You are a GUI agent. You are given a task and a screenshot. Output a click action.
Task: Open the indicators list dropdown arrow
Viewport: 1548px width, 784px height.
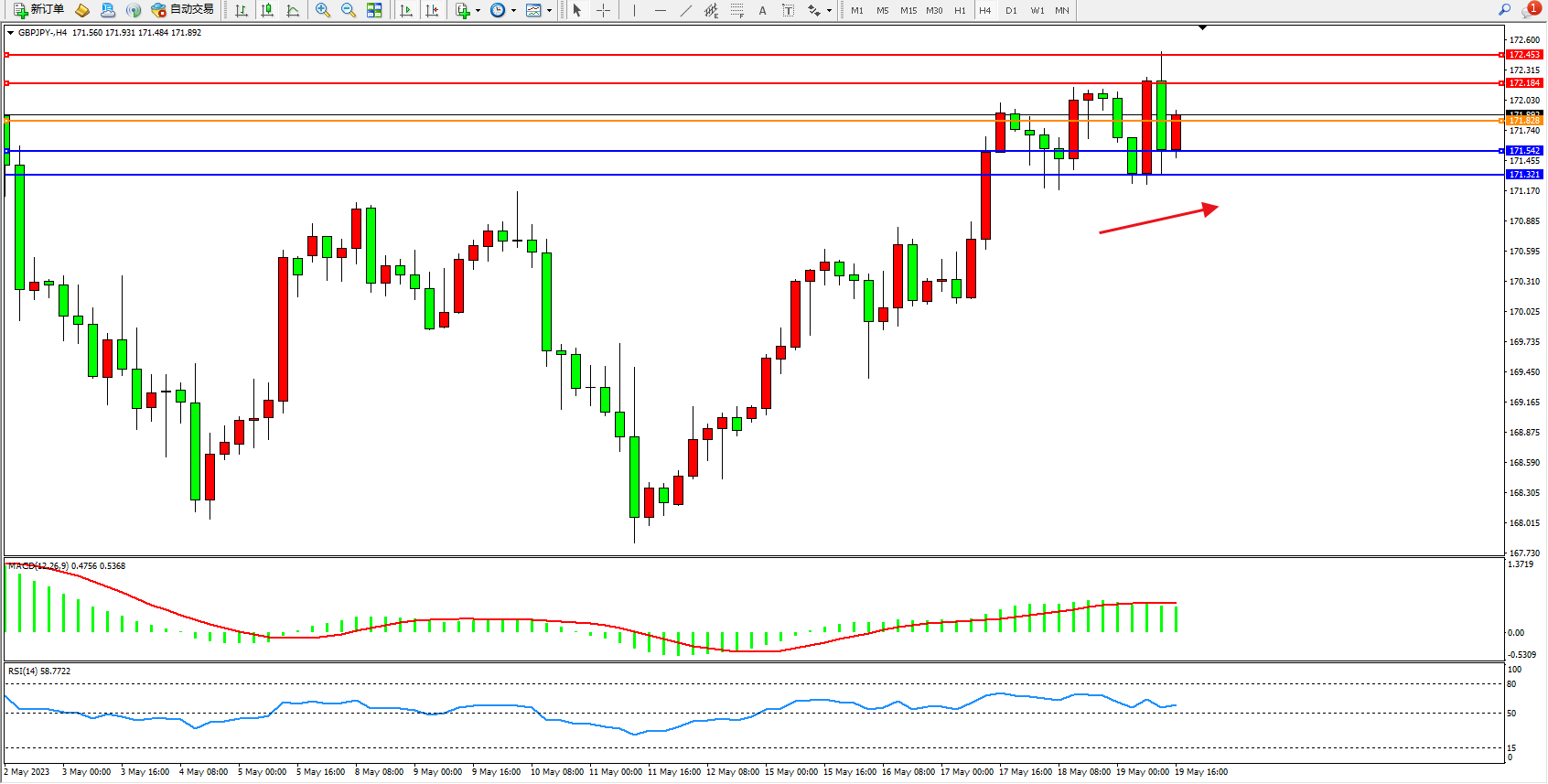(x=478, y=11)
